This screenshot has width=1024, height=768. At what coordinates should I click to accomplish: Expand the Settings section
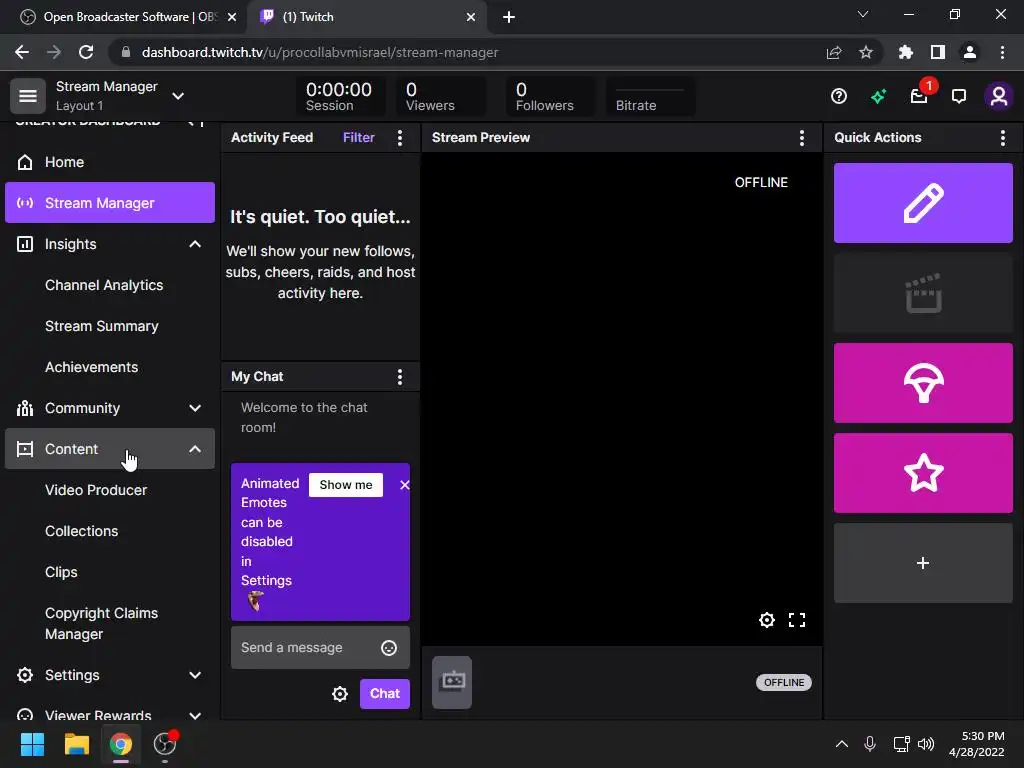tap(195, 675)
